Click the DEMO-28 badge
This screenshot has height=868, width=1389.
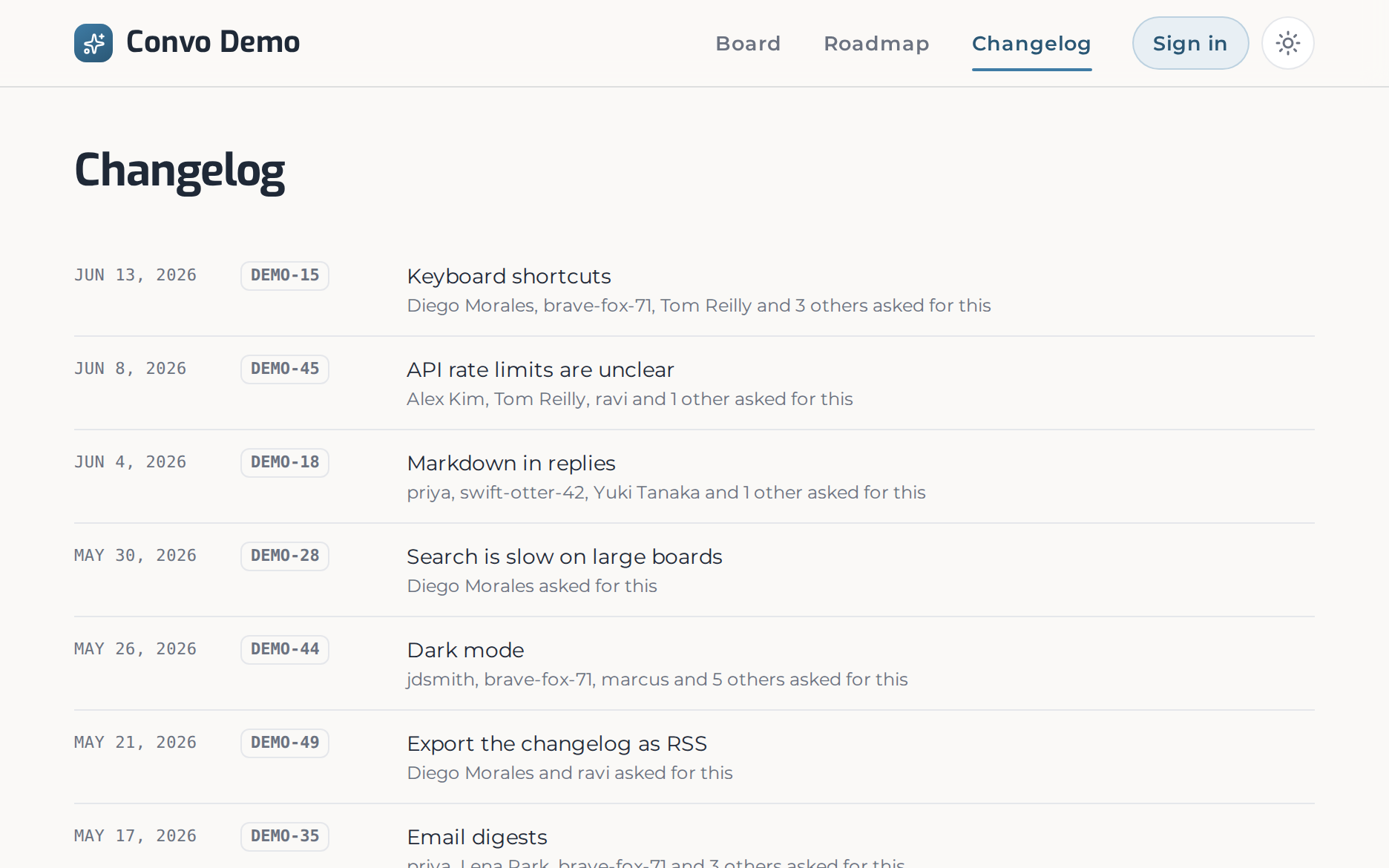tap(285, 556)
